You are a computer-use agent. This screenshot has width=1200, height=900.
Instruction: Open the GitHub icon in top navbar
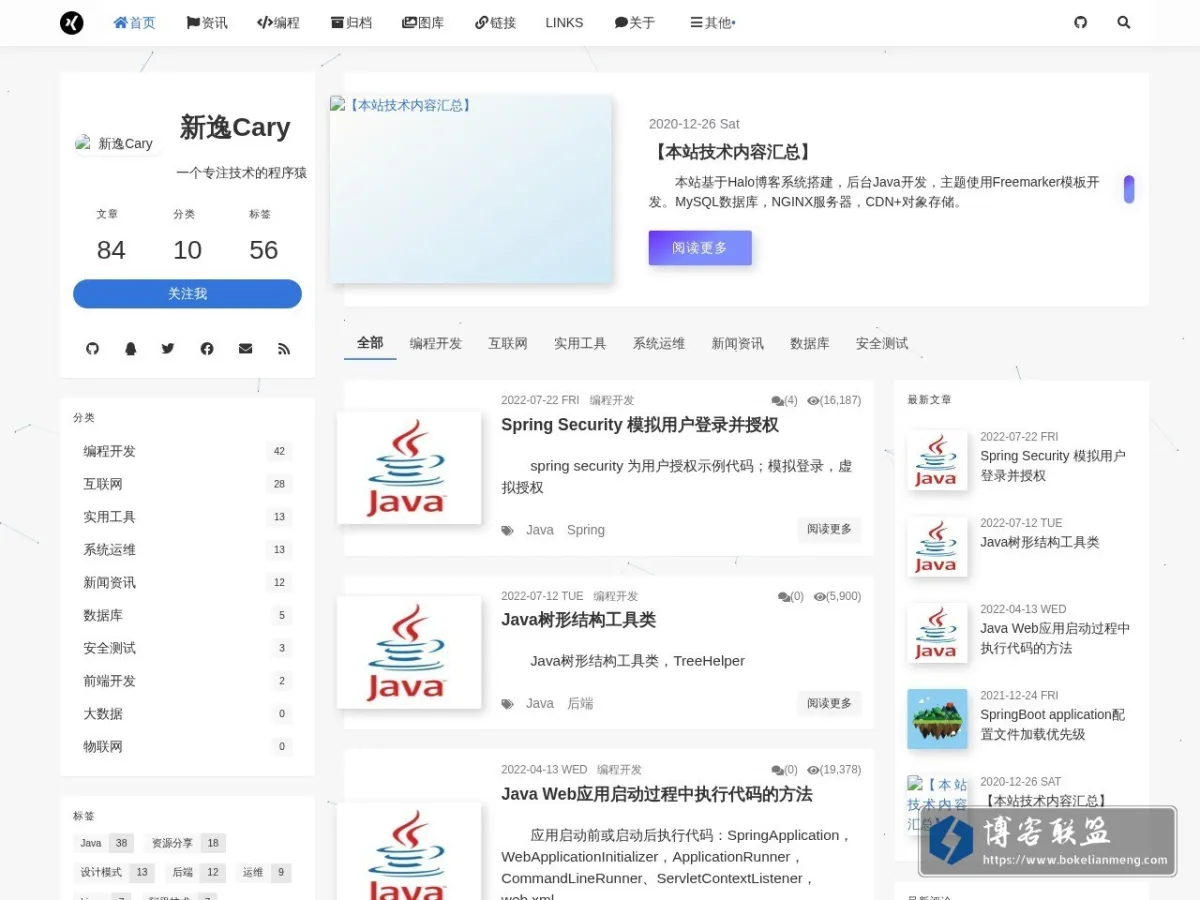coord(1080,22)
